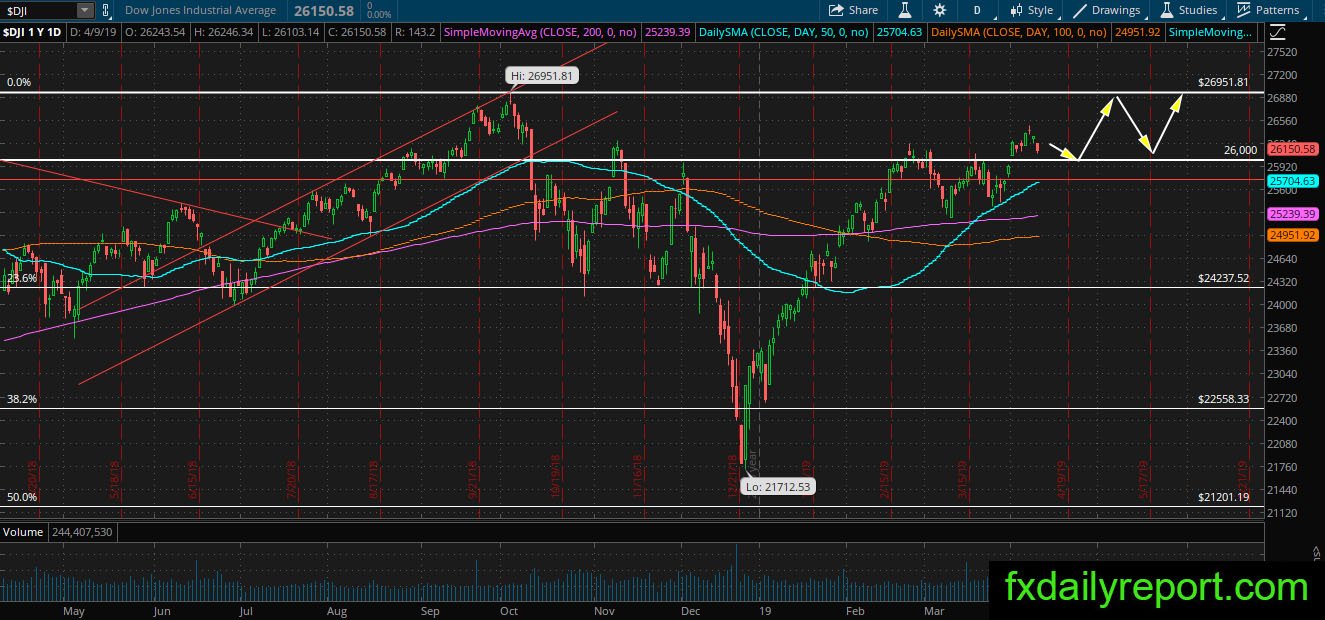Click the Dec marker on time axis
1325x620 pixels.
coord(690,610)
